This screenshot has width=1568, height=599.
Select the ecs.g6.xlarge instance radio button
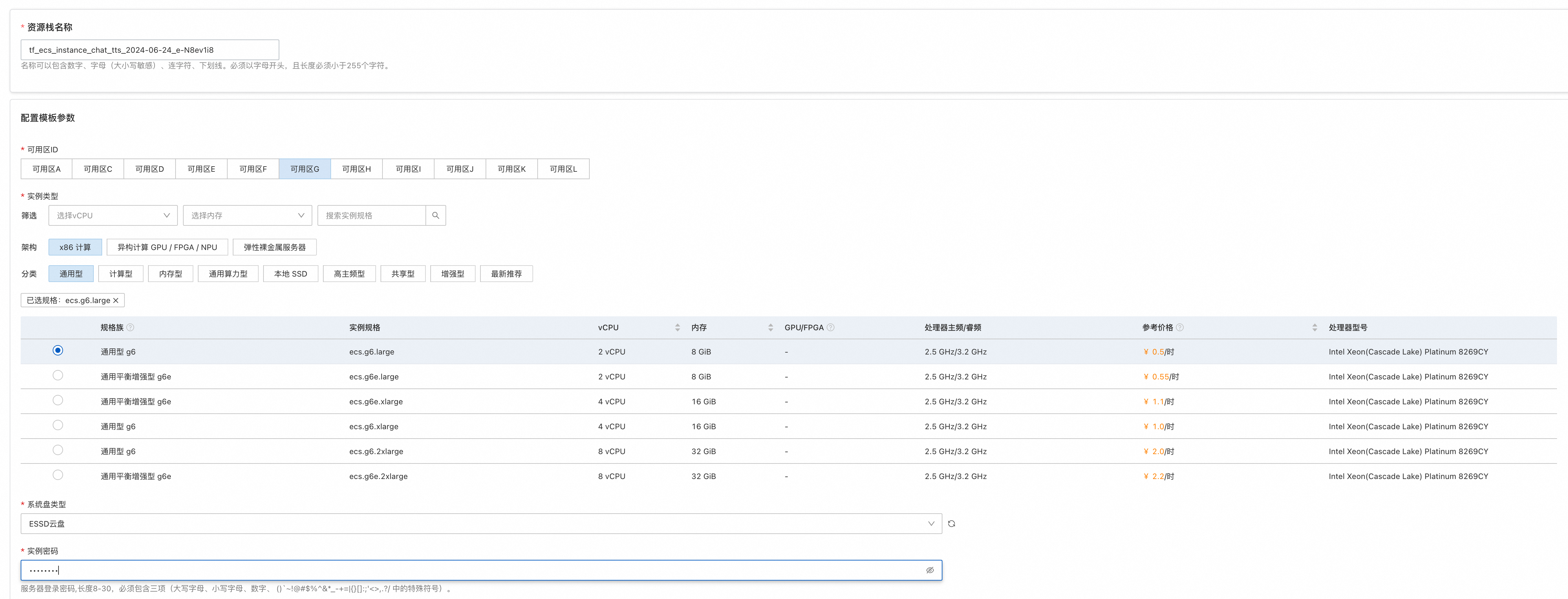[58, 426]
